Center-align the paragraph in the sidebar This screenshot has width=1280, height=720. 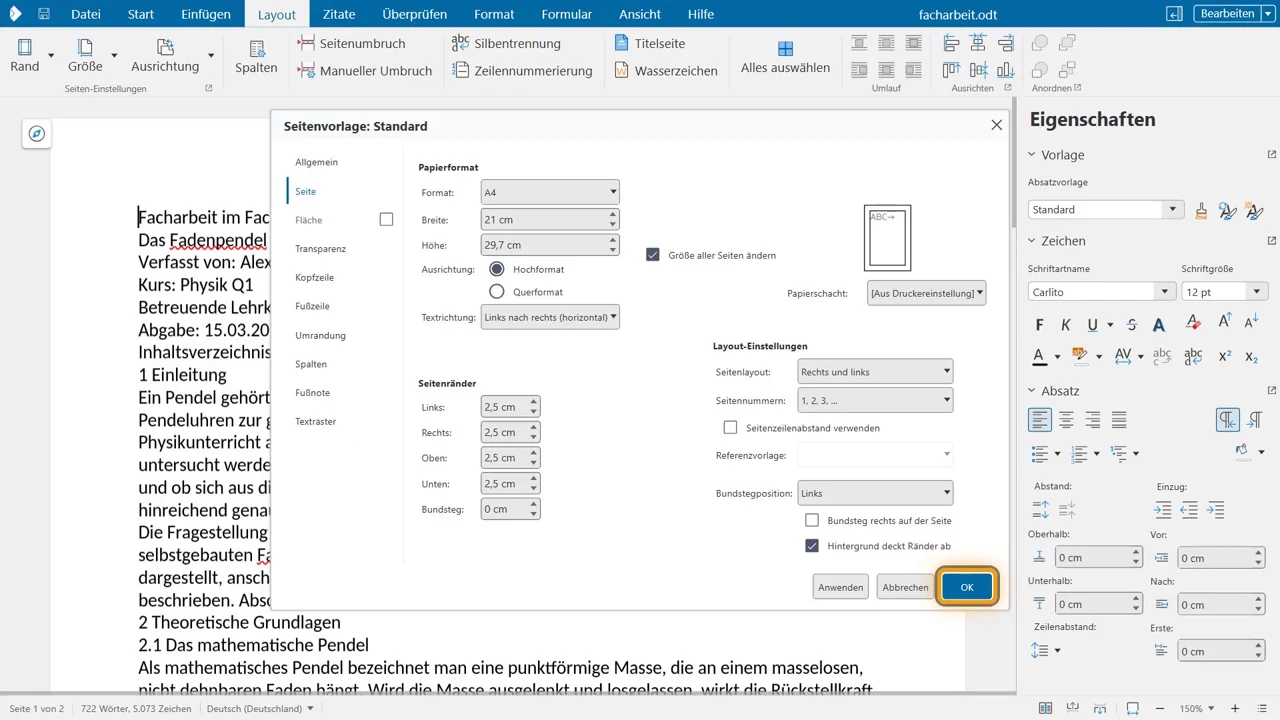(x=1067, y=420)
